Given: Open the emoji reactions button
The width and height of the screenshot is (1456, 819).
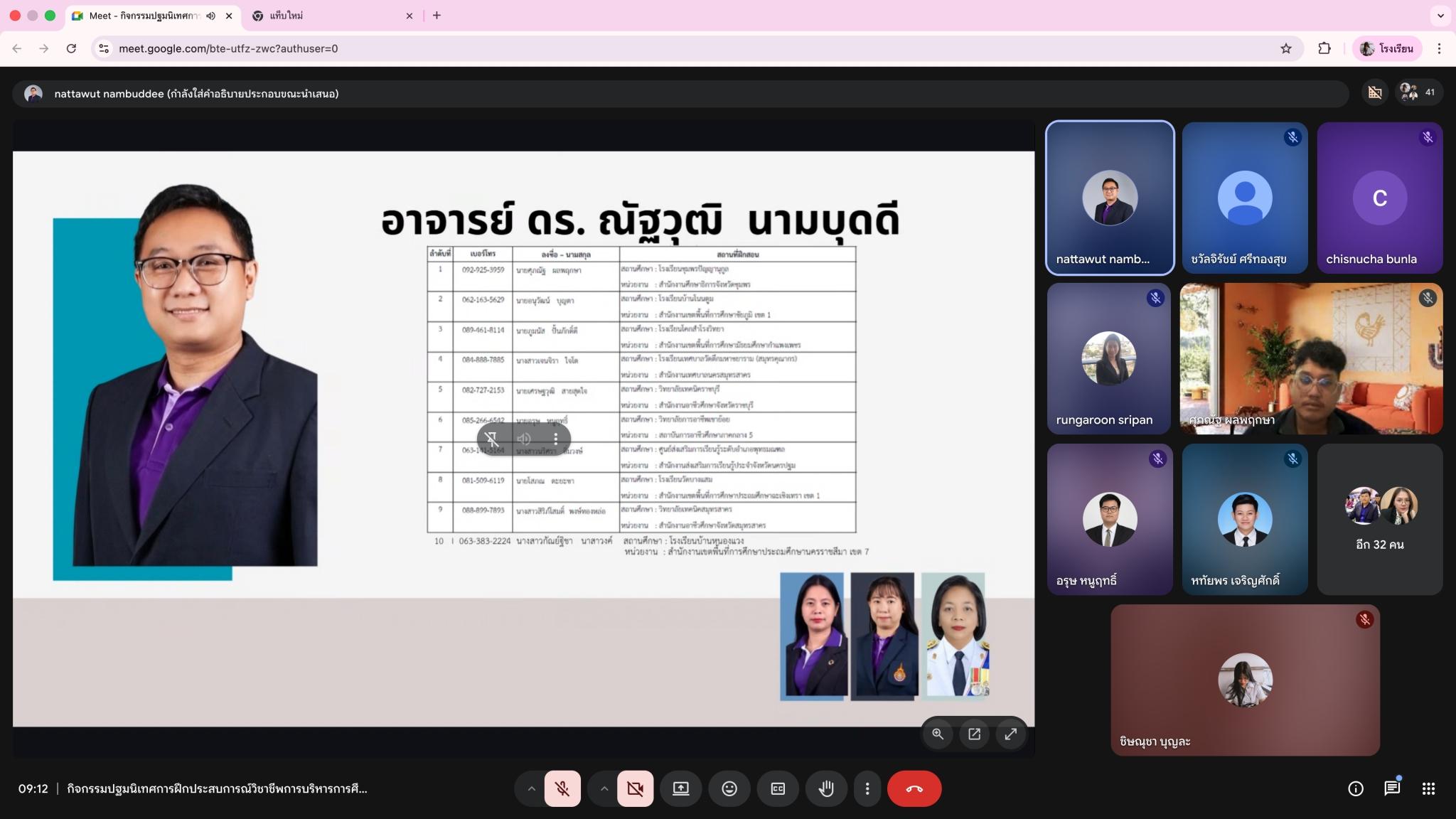Looking at the screenshot, I should point(729,788).
